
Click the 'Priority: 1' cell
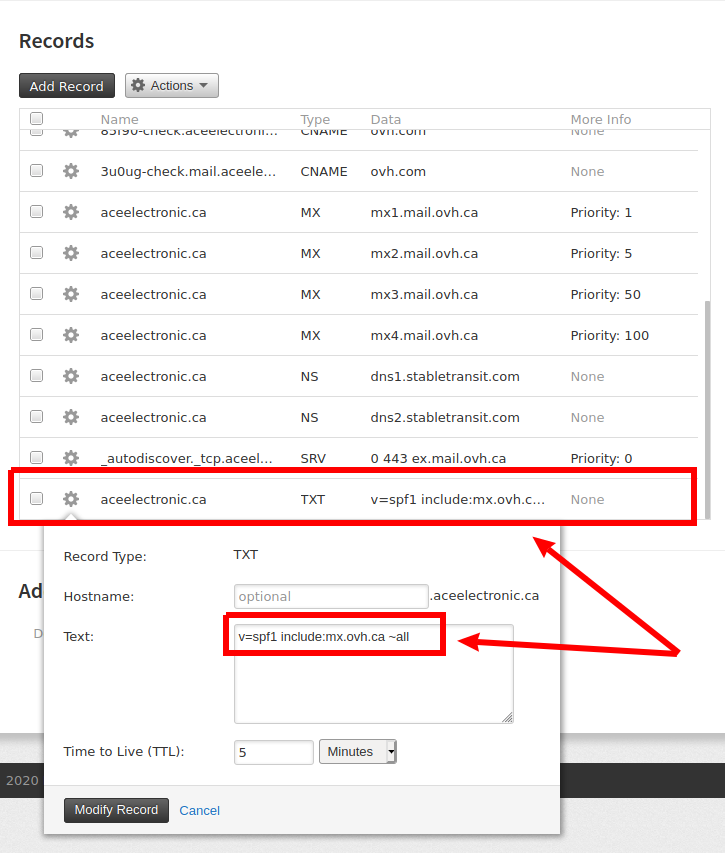601,213
